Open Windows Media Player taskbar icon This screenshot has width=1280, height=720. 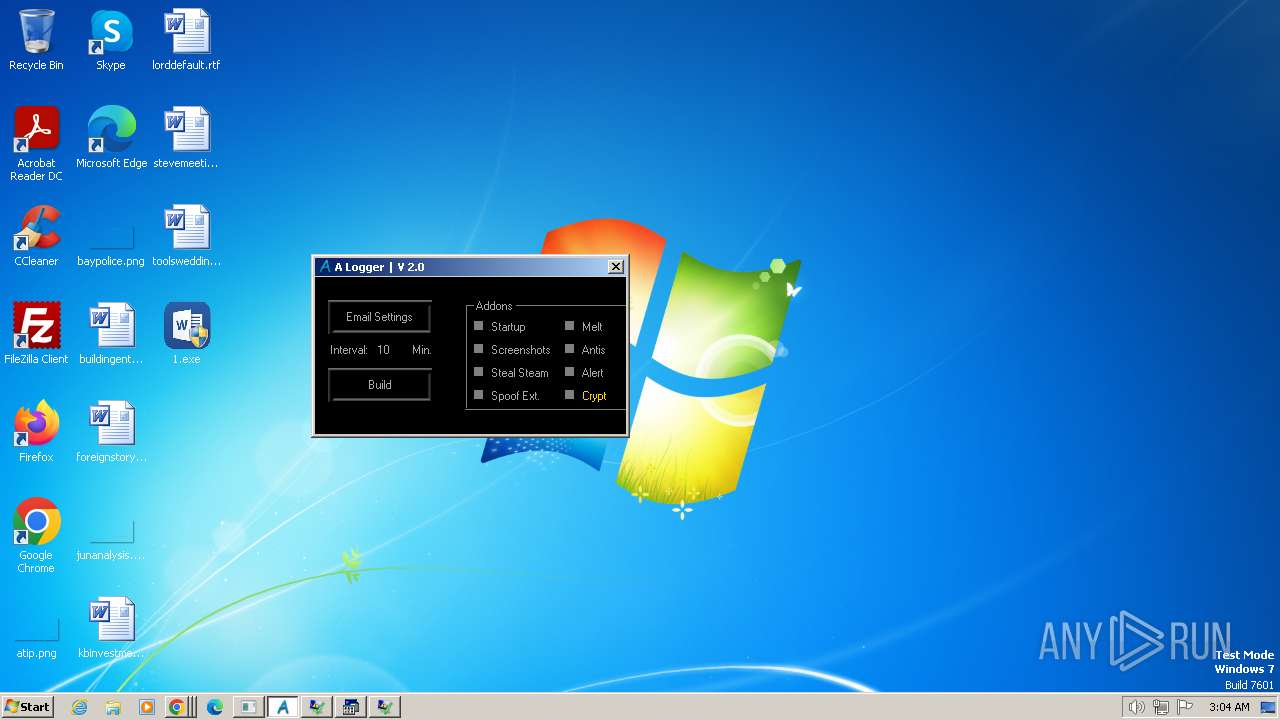[146, 707]
